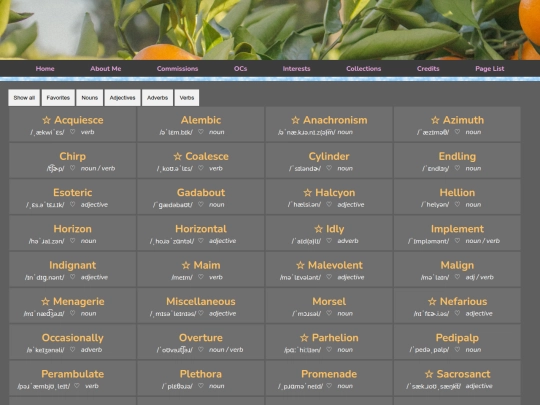Screen dimensions: 540x405
Task: Click the 'adj / verb' label under Malign
Action: coord(479,277)
